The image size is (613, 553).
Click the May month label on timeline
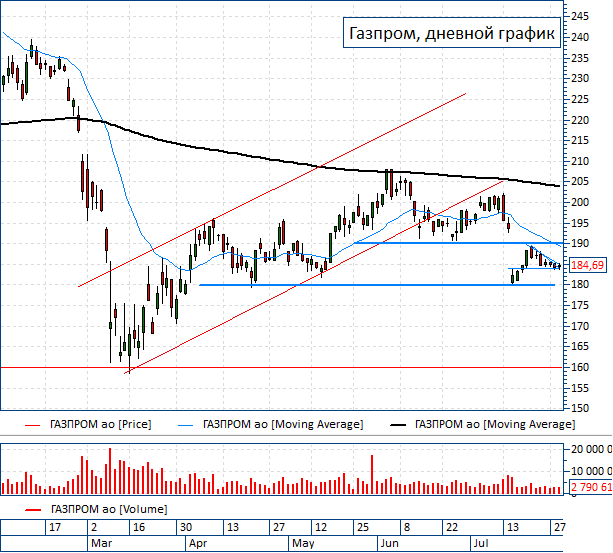click(x=303, y=544)
